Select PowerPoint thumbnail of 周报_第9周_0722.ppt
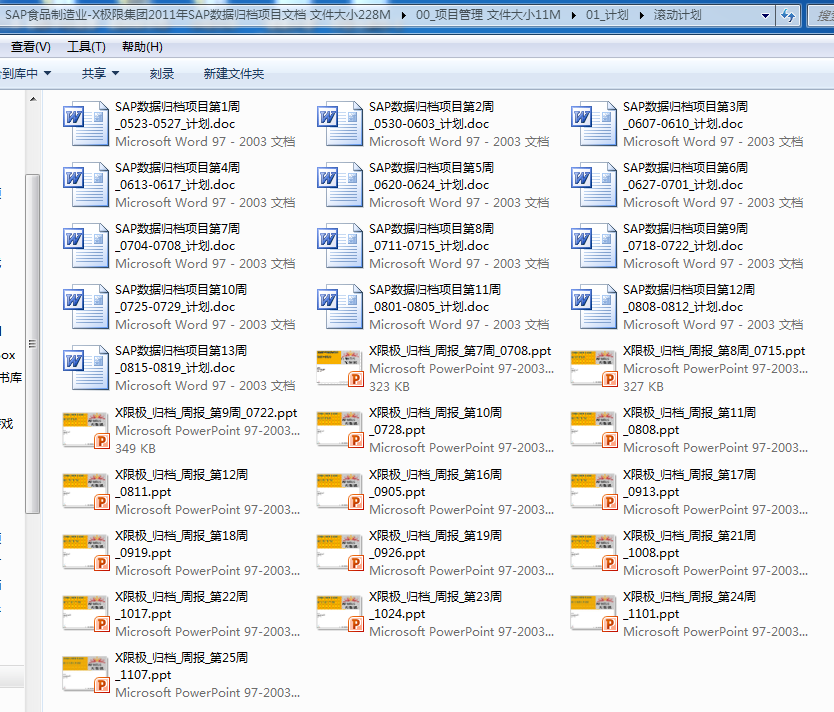This screenshot has width=834, height=712. [x=86, y=430]
